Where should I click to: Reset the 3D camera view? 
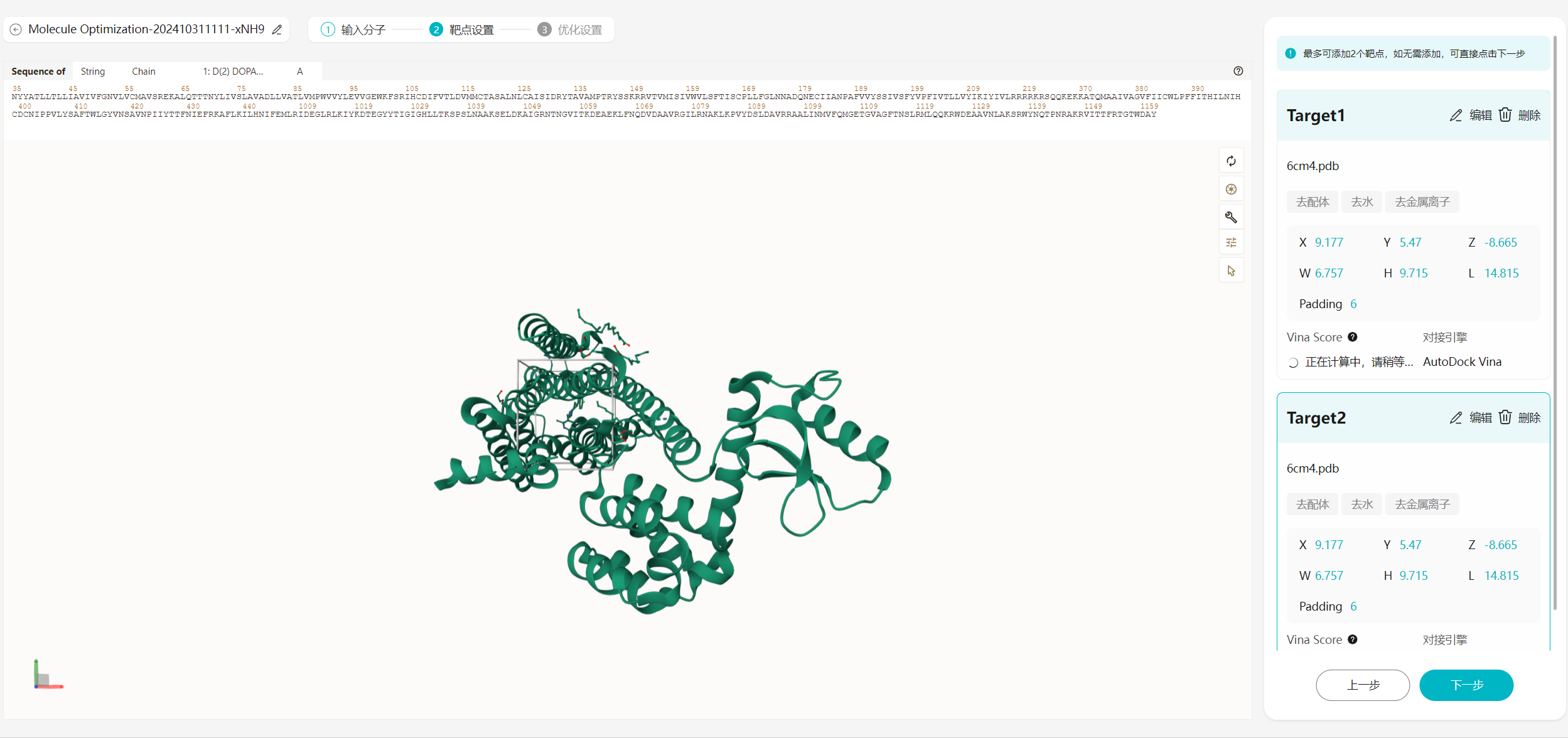coord(1231,161)
